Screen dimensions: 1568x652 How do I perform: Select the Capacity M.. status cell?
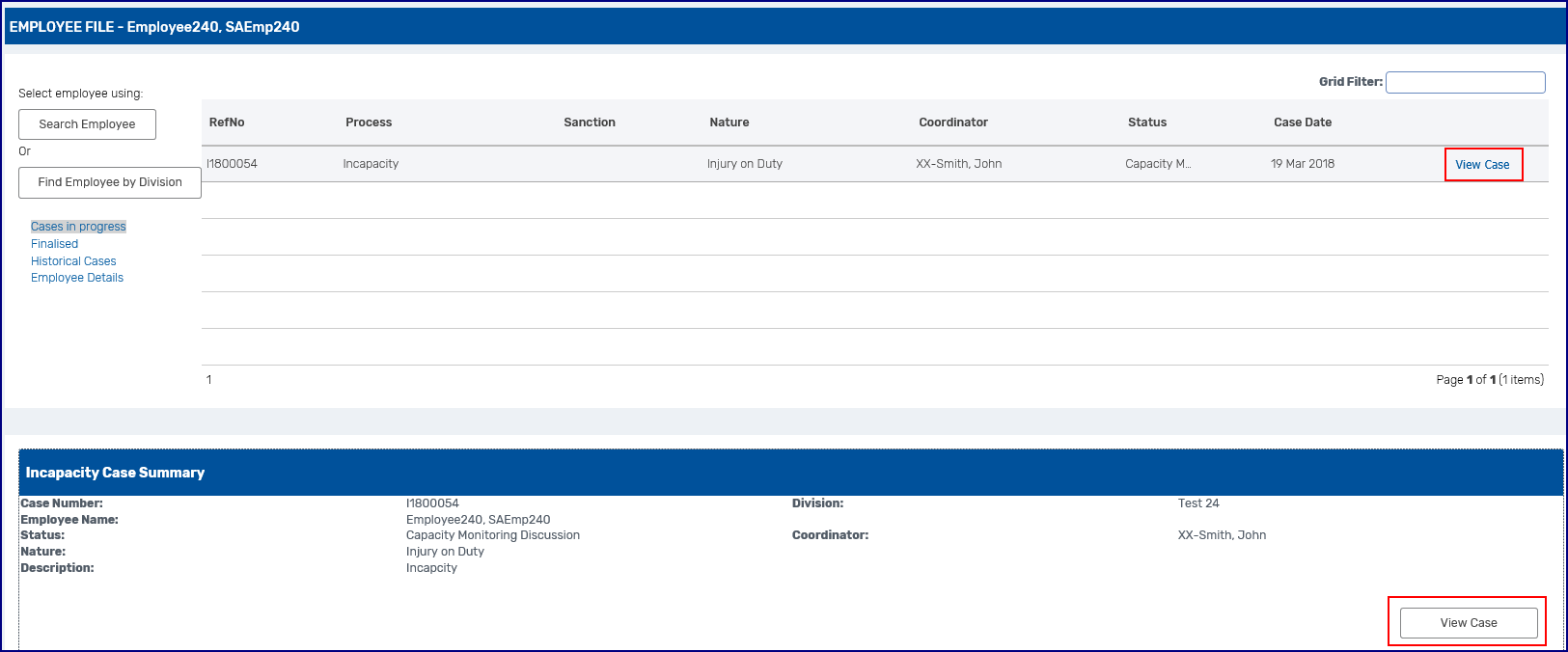point(1158,164)
